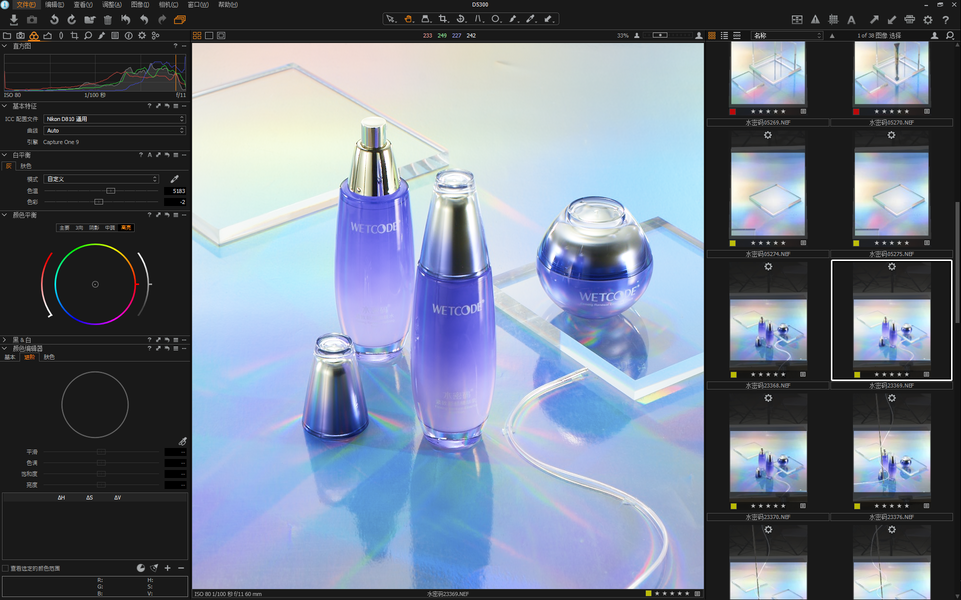Open the curve Auto dropdown
The width and height of the screenshot is (961, 600).
tap(114, 131)
